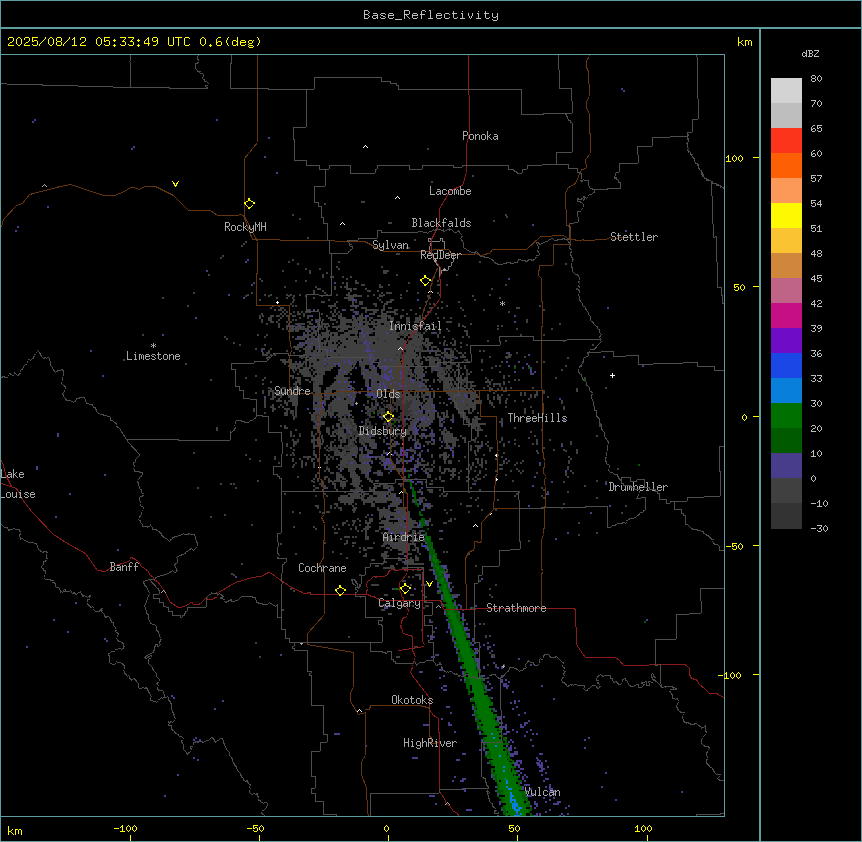Screen dimensions: 862x842
Task: Click the -50 tick on the right axis
Action: tap(733, 546)
